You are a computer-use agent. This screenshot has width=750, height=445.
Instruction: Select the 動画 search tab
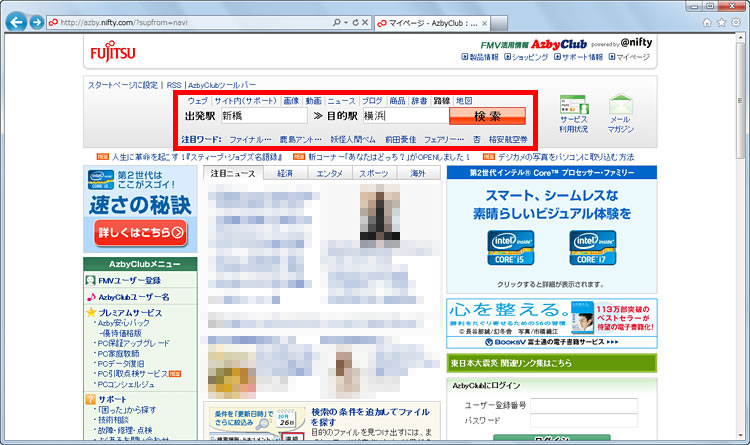coord(313,100)
